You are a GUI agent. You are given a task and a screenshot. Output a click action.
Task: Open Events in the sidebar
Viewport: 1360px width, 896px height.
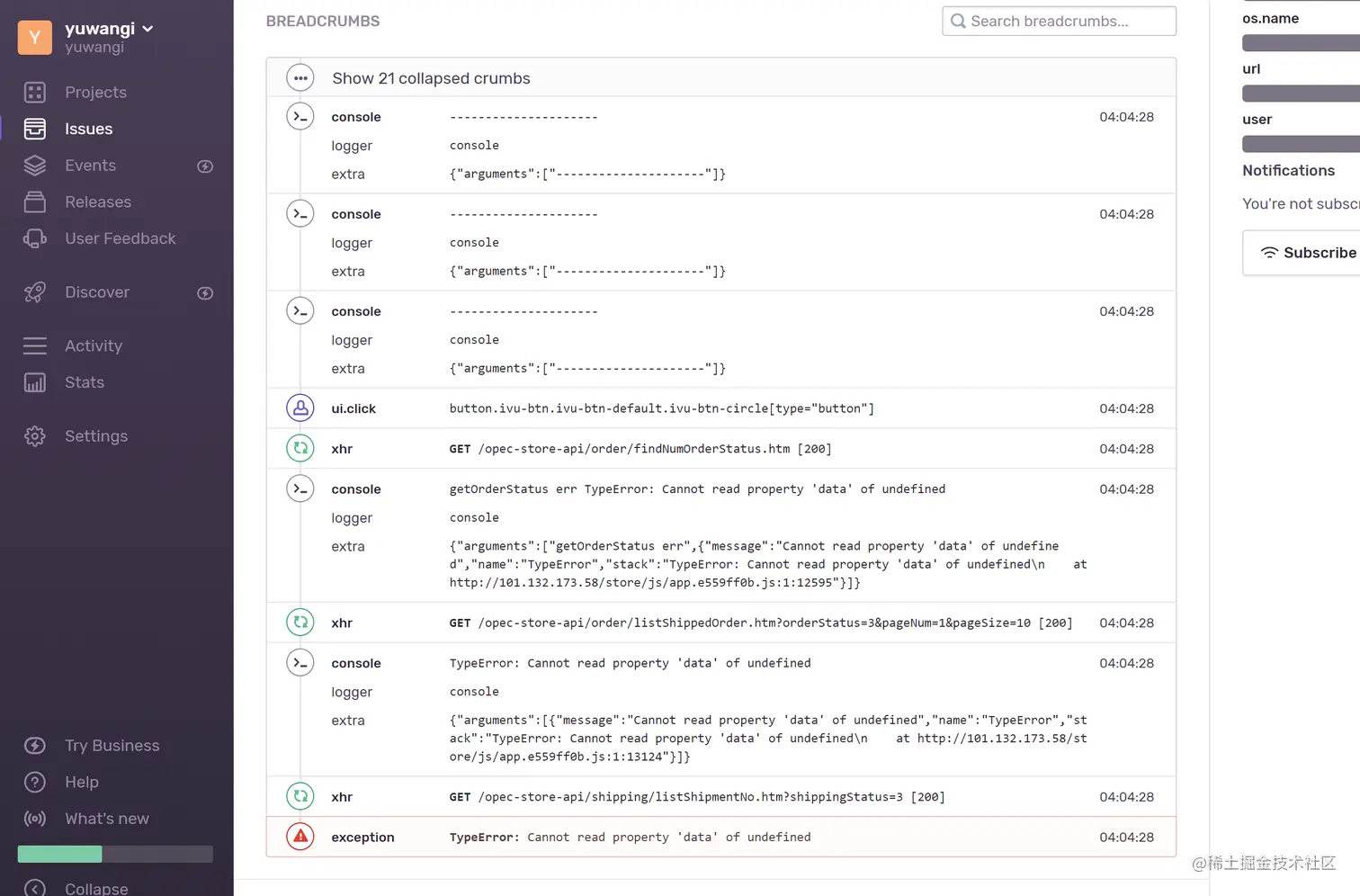90,166
